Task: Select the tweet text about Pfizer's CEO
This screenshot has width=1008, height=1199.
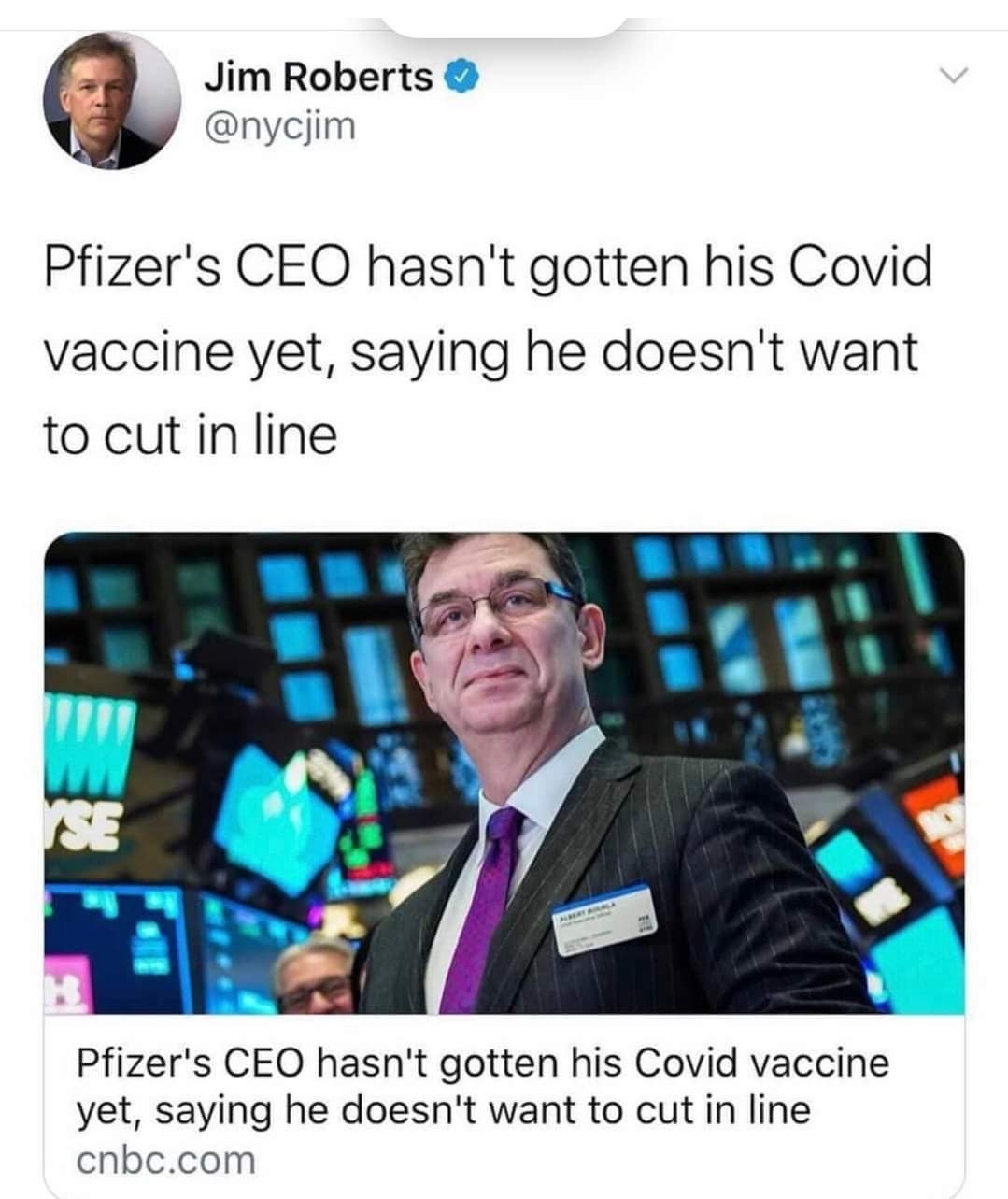Action: point(487,350)
